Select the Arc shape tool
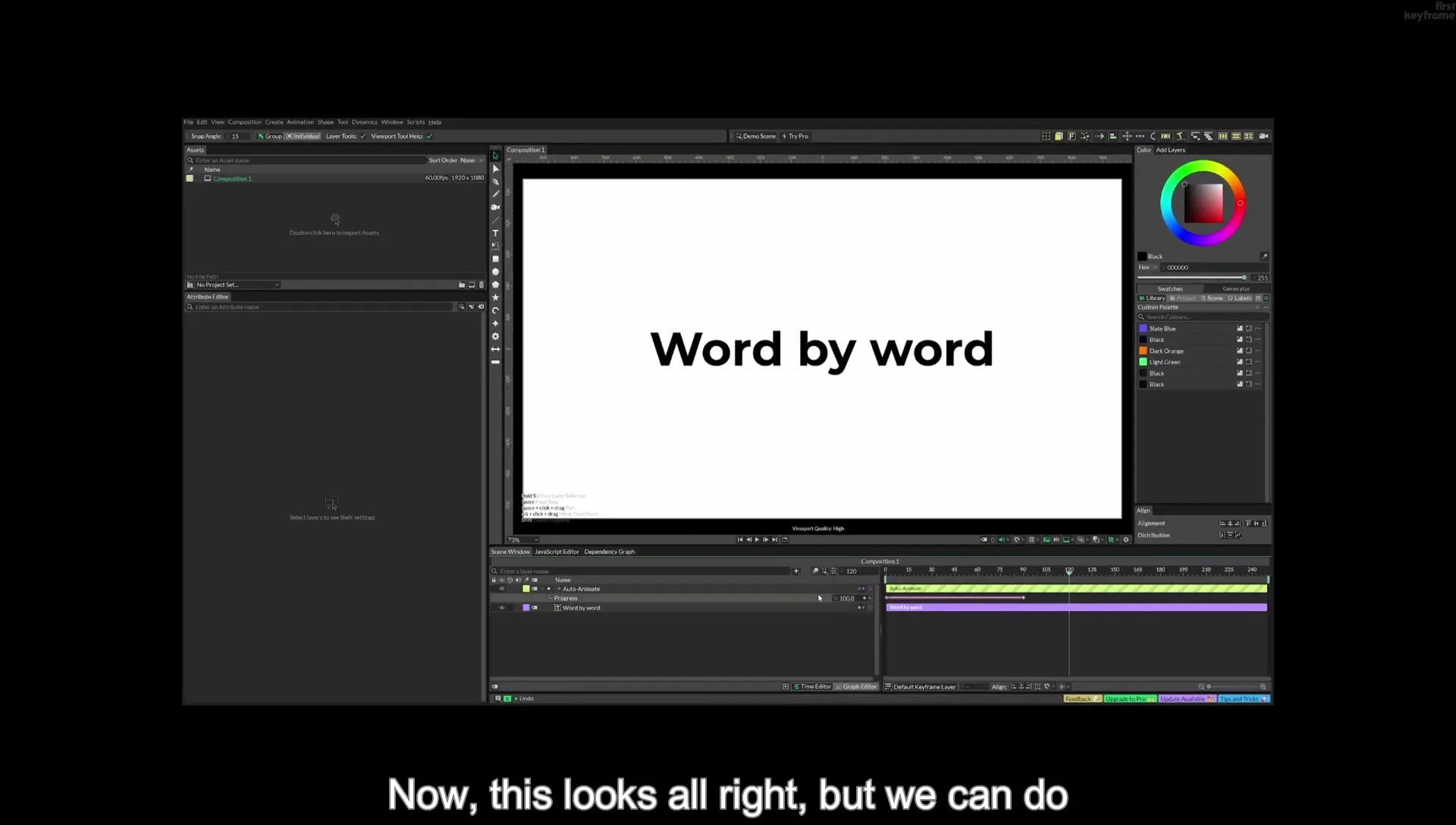1456x825 pixels. tap(495, 310)
